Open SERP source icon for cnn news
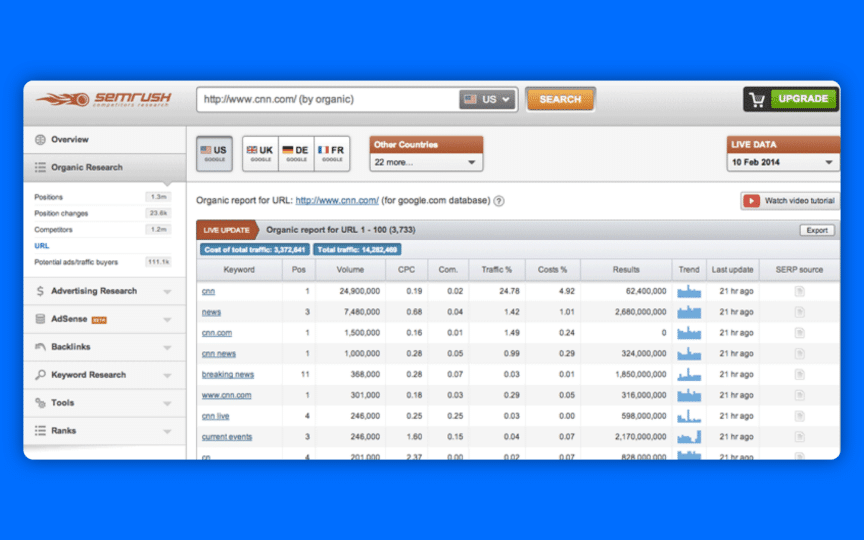 pos(799,354)
